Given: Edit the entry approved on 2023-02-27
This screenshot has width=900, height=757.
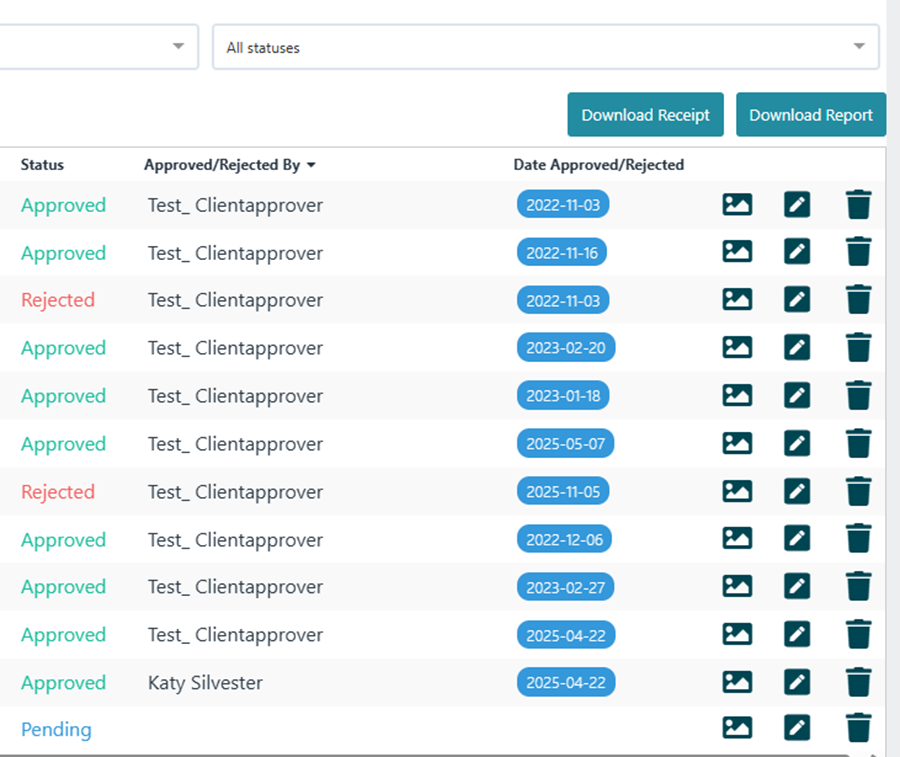Looking at the screenshot, I should pos(797,586).
